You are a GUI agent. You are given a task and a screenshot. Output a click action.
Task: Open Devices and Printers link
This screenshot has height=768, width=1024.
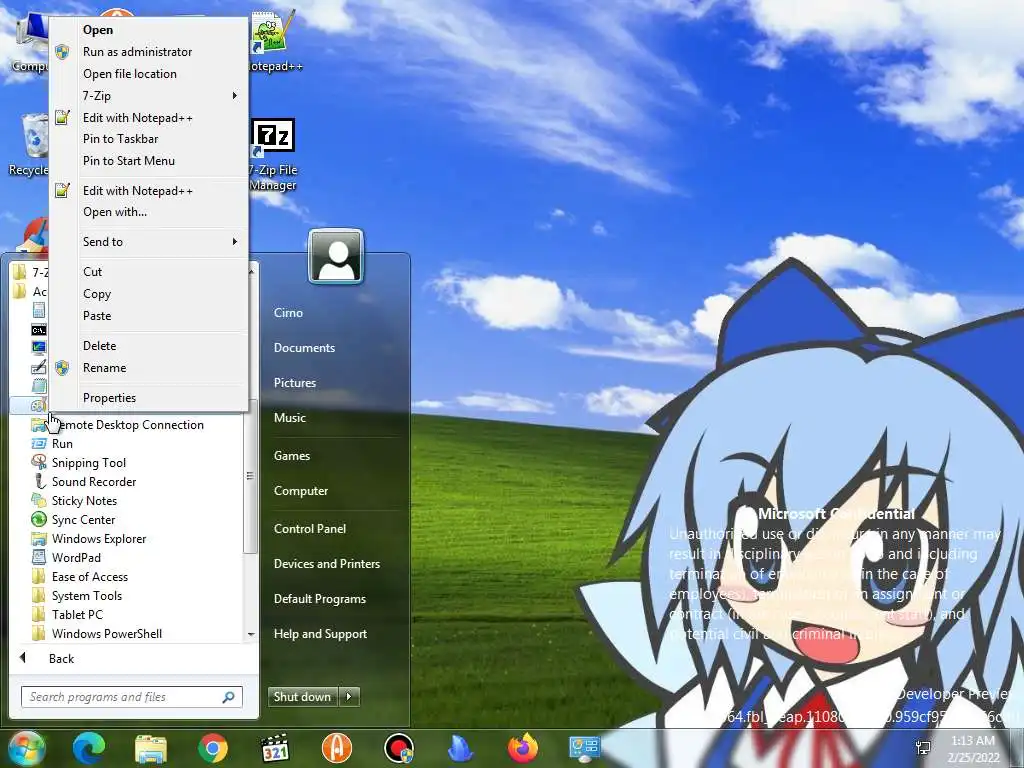pyautogui.click(x=327, y=564)
